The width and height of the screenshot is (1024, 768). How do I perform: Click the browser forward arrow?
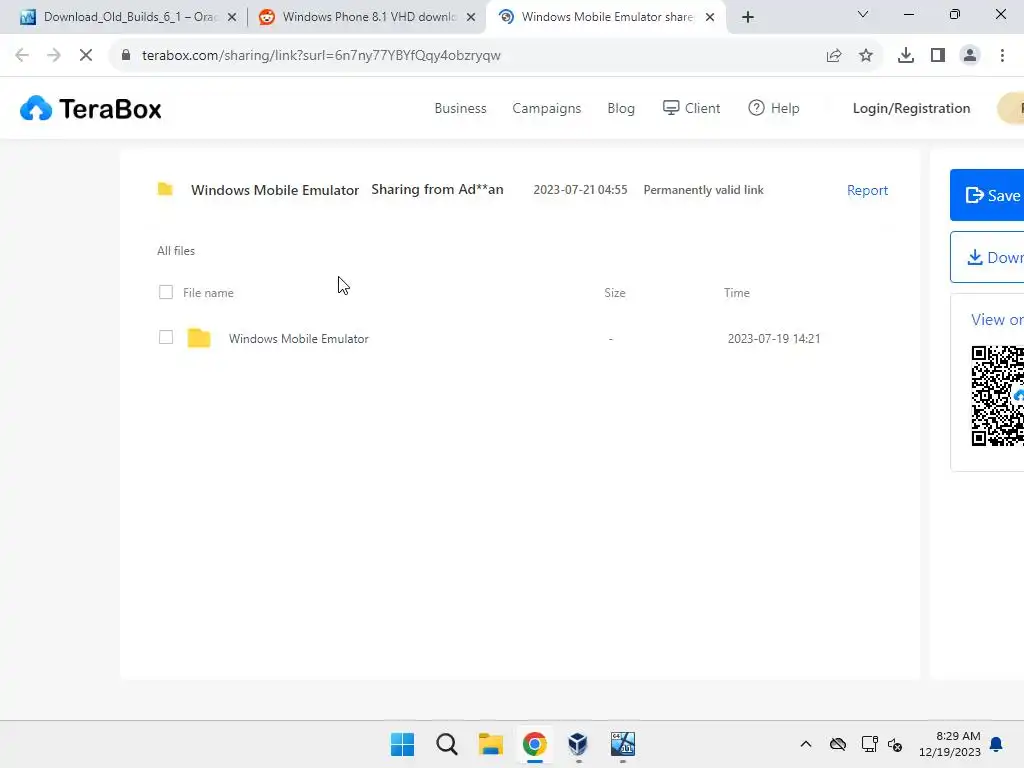[54, 56]
